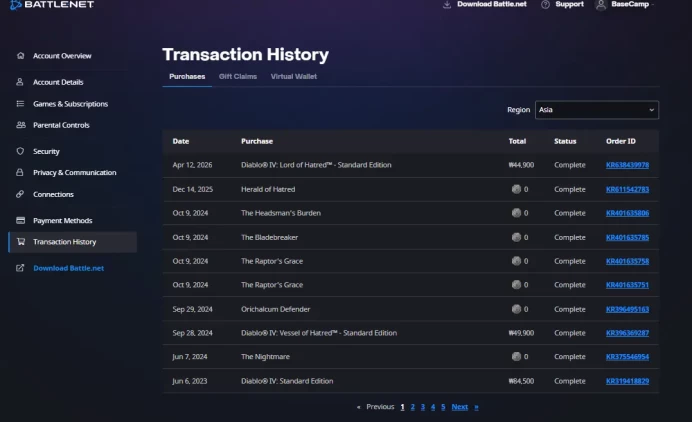Click the lock icon for Privacy & Communication
The height and width of the screenshot is (422, 692).
pos(20,172)
